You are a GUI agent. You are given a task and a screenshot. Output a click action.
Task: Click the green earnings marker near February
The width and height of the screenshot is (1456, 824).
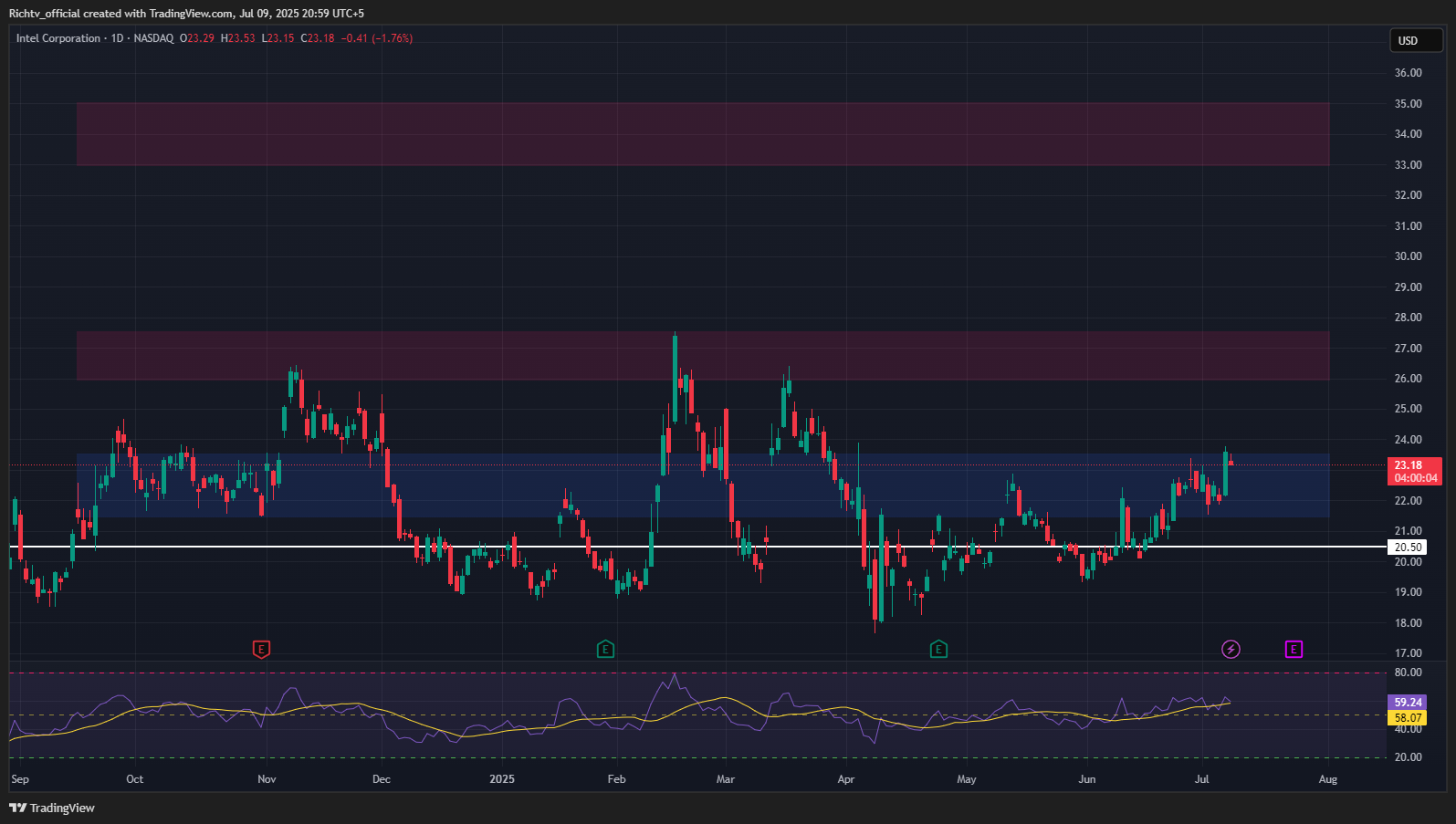[x=605, y=650]
